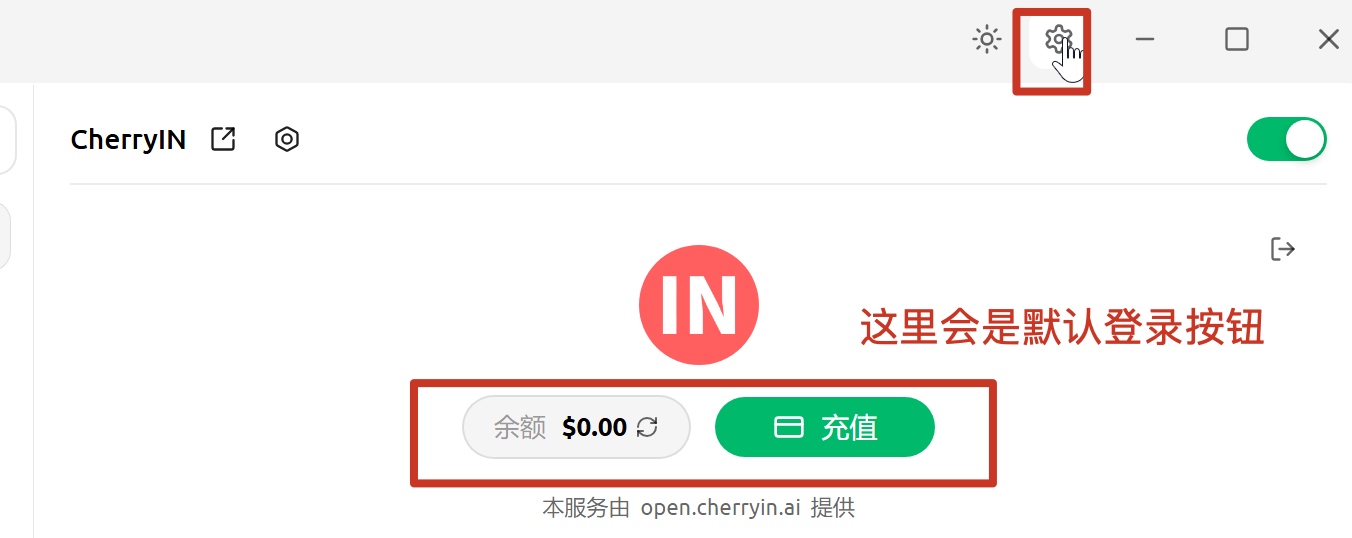
Task: Log out using the exit arrow icon
Action: point(1283,249)
